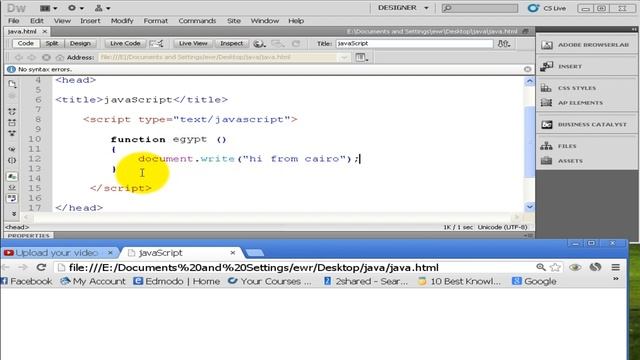The image size is (640, 360).
Task: Open the Site menu
Action: coord(234,21)
